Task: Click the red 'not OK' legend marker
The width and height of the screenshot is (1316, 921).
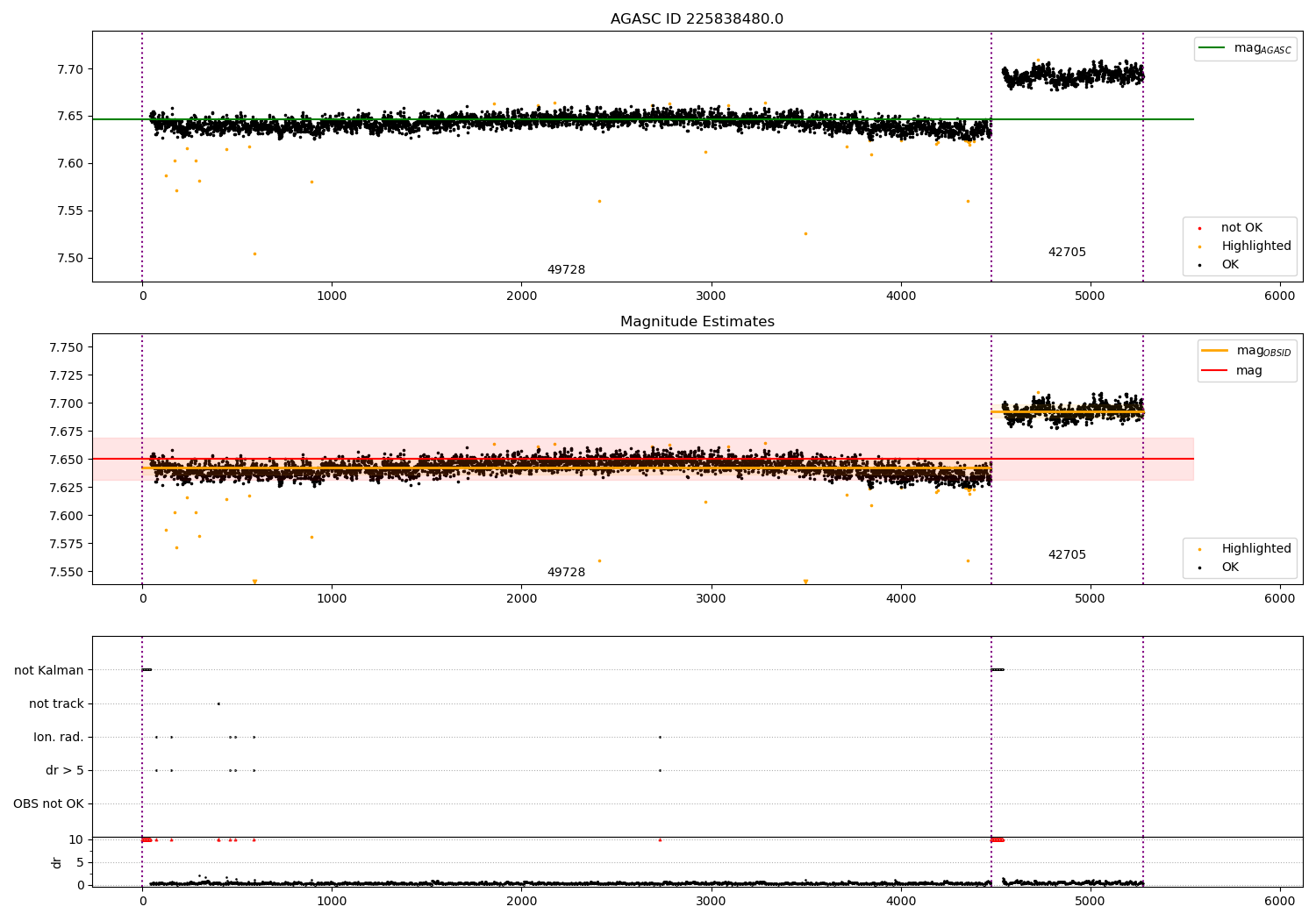Action: pyautogui.click(x=1199, y=229)
